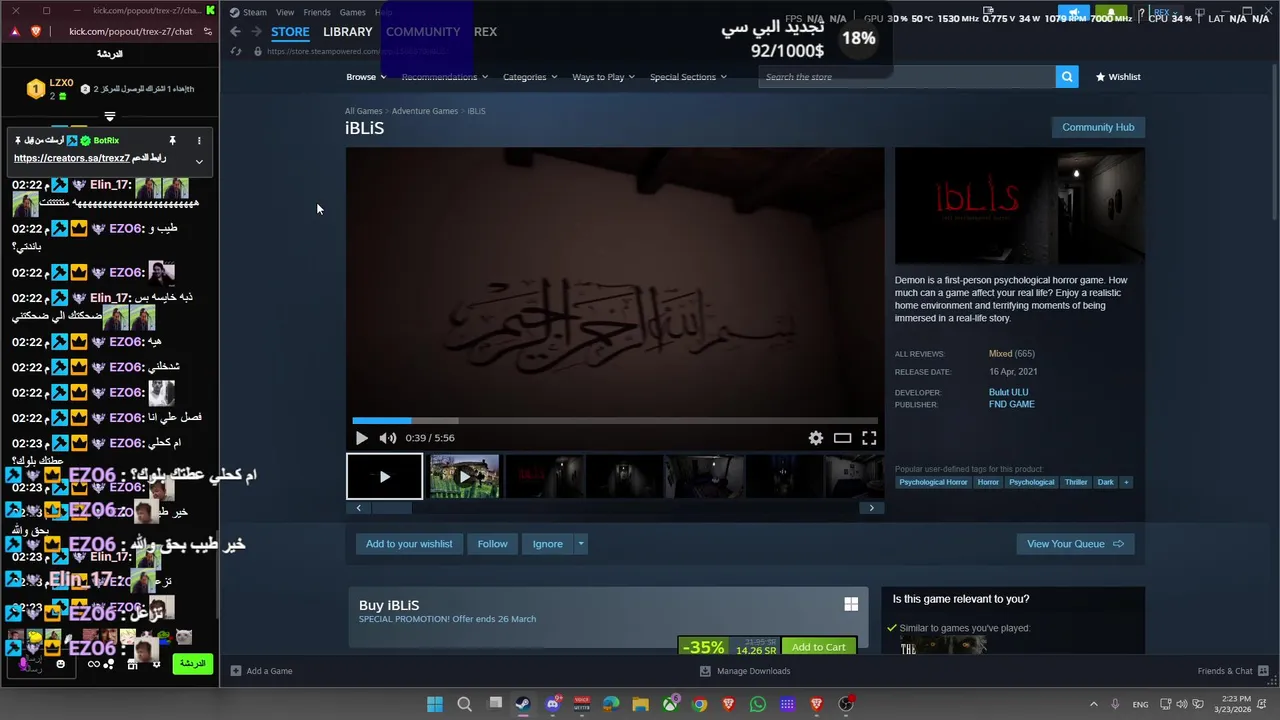1280x720 pixels.
Task: Toggle theater mode in the video player
Action: click(x=843, y=438)
